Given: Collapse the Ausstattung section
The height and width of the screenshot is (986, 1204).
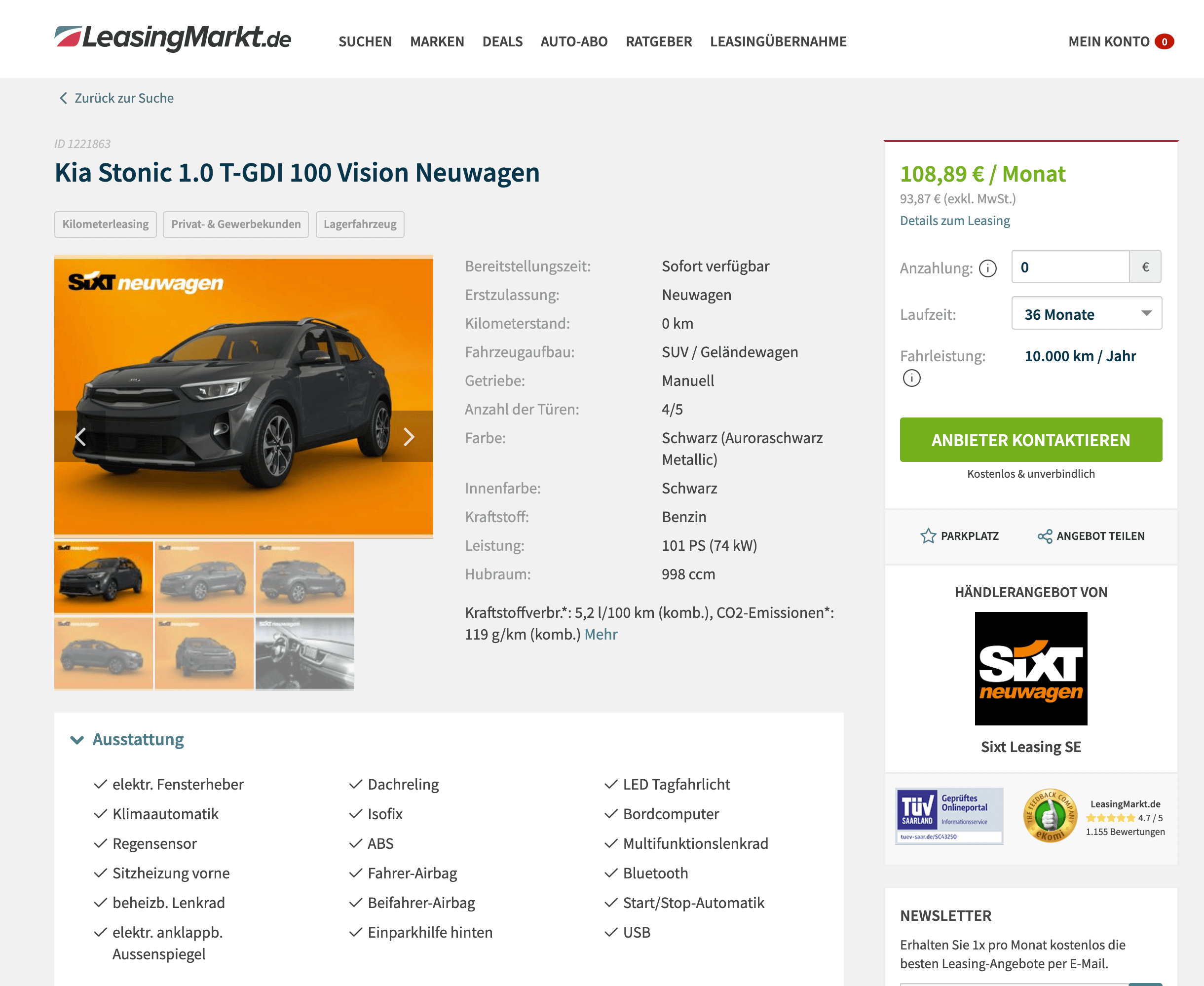Looking at the screenshot, I should coord(127,739).
